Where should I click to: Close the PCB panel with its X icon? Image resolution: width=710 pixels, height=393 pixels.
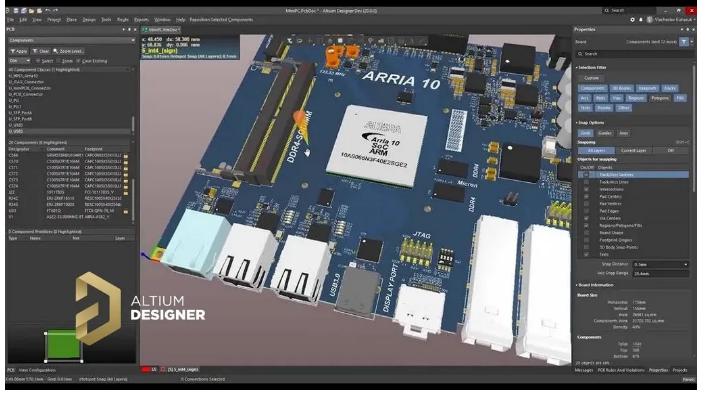135,29
